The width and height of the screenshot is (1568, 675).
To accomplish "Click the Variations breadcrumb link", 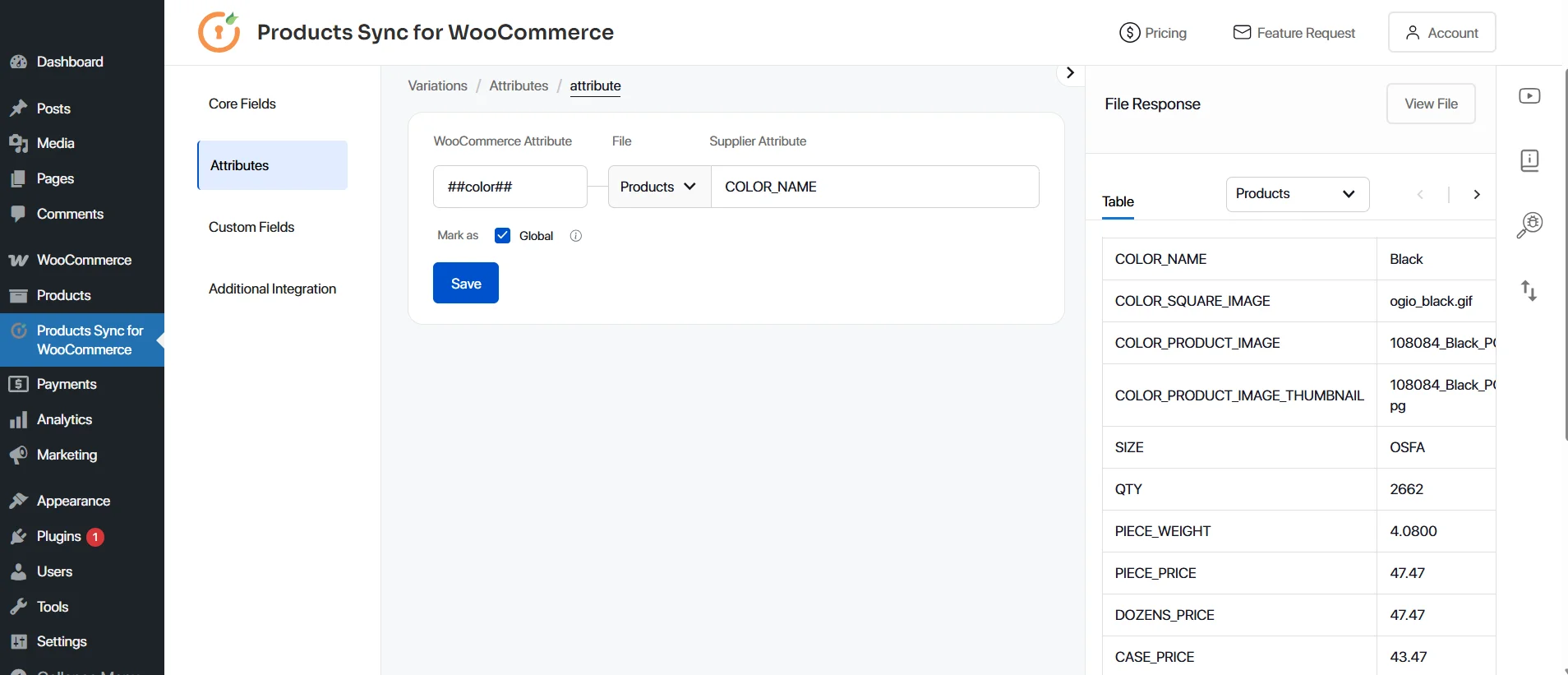I will [437, 86].
